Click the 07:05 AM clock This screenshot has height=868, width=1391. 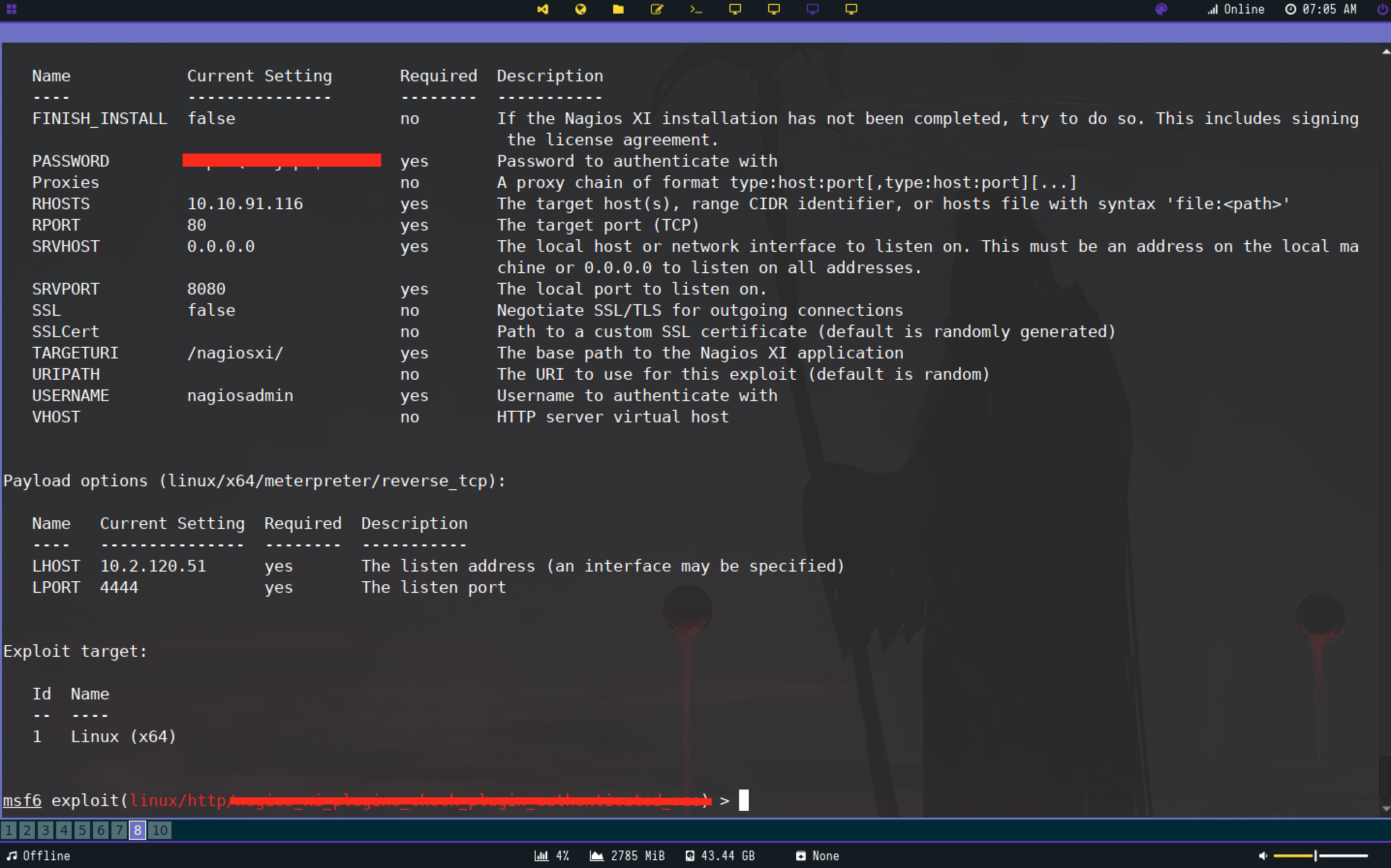[x=1320, y=9]
